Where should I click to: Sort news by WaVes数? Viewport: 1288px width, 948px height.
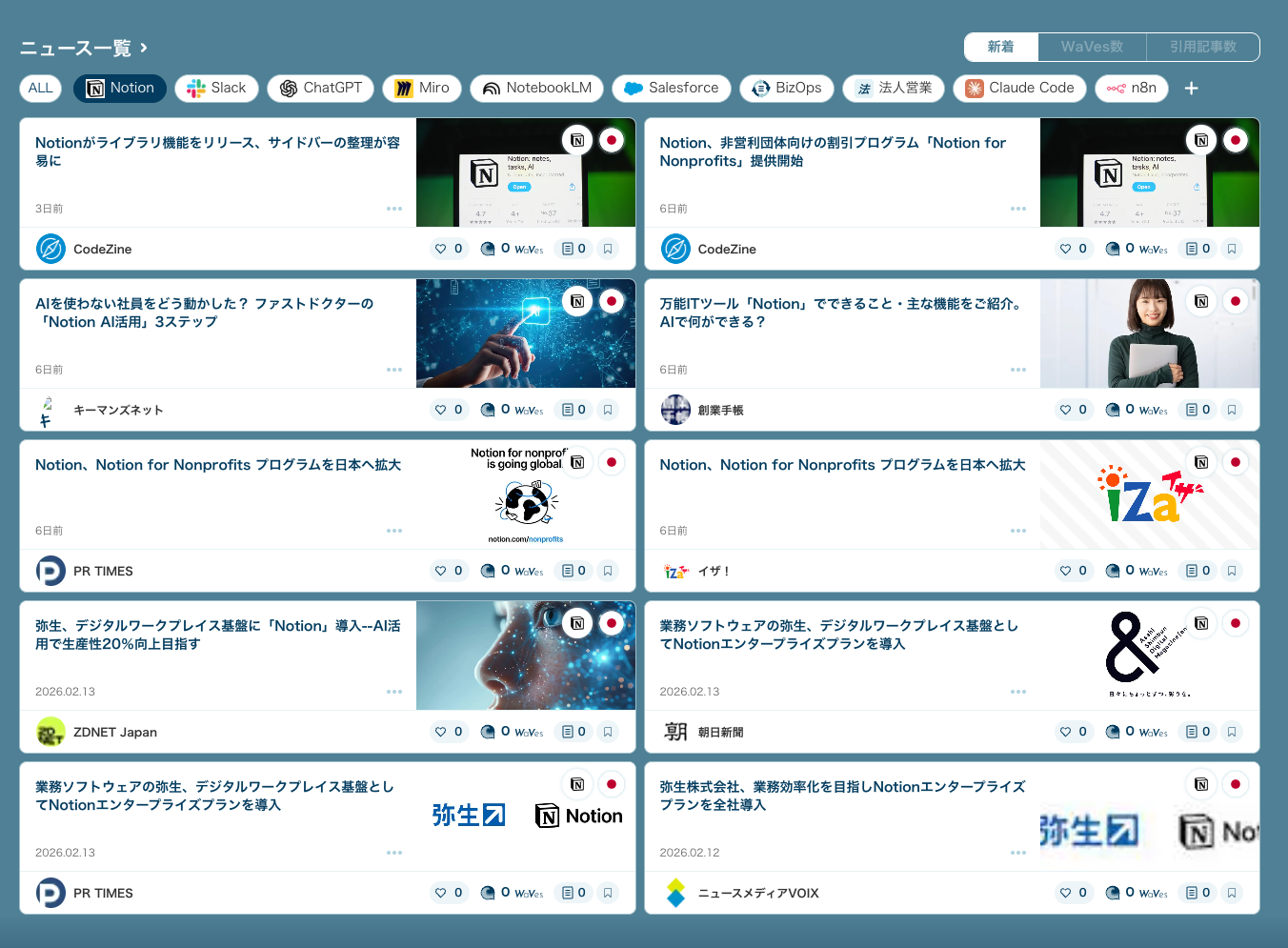[x=1092, y=47]
